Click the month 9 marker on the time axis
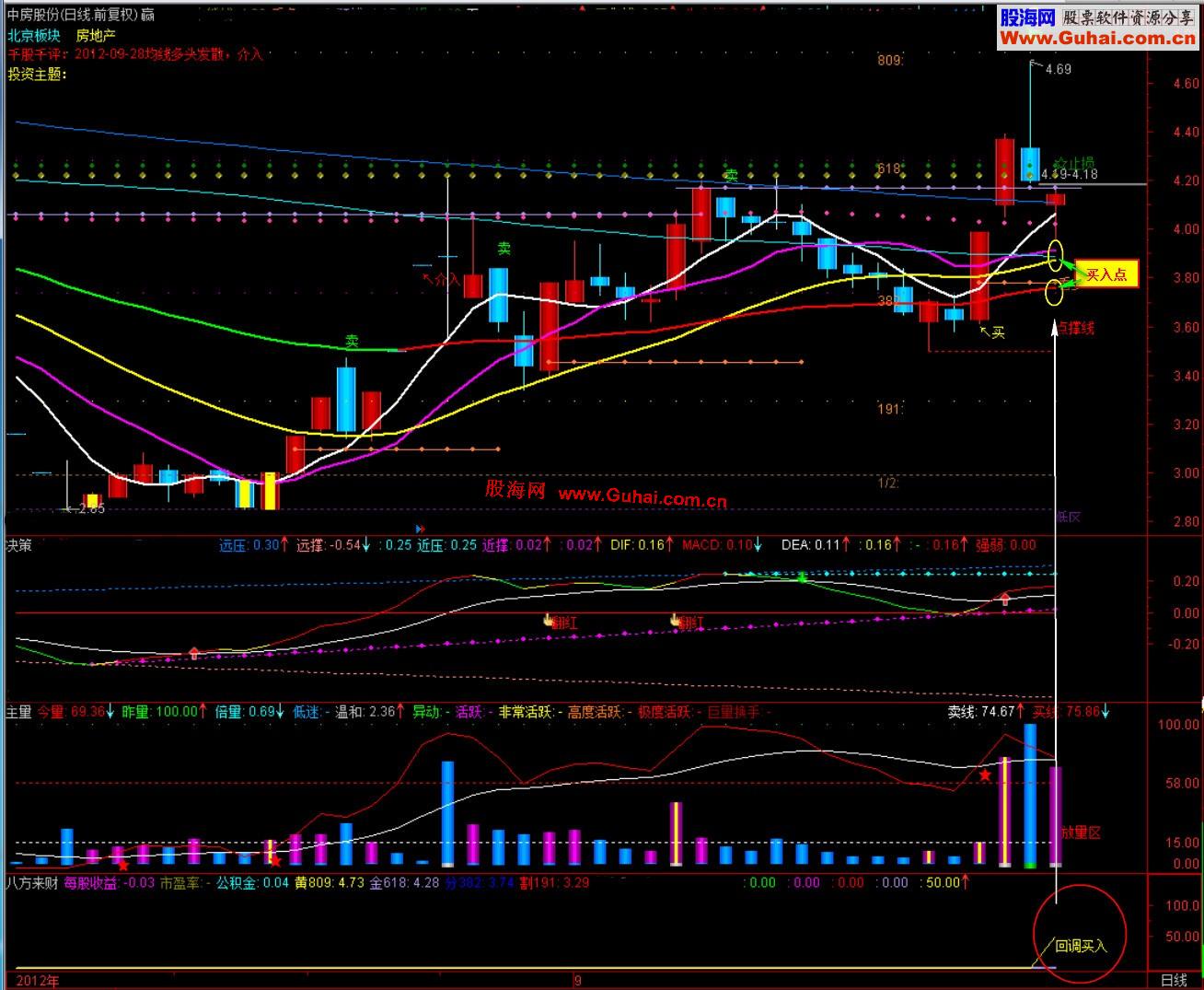 pos(578,981)
